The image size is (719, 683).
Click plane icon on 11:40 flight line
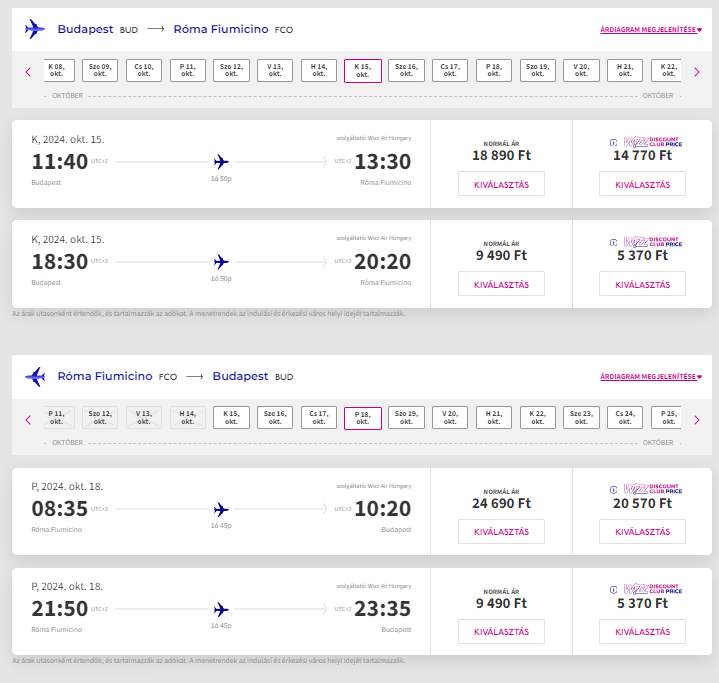click(x=221, y=162)
